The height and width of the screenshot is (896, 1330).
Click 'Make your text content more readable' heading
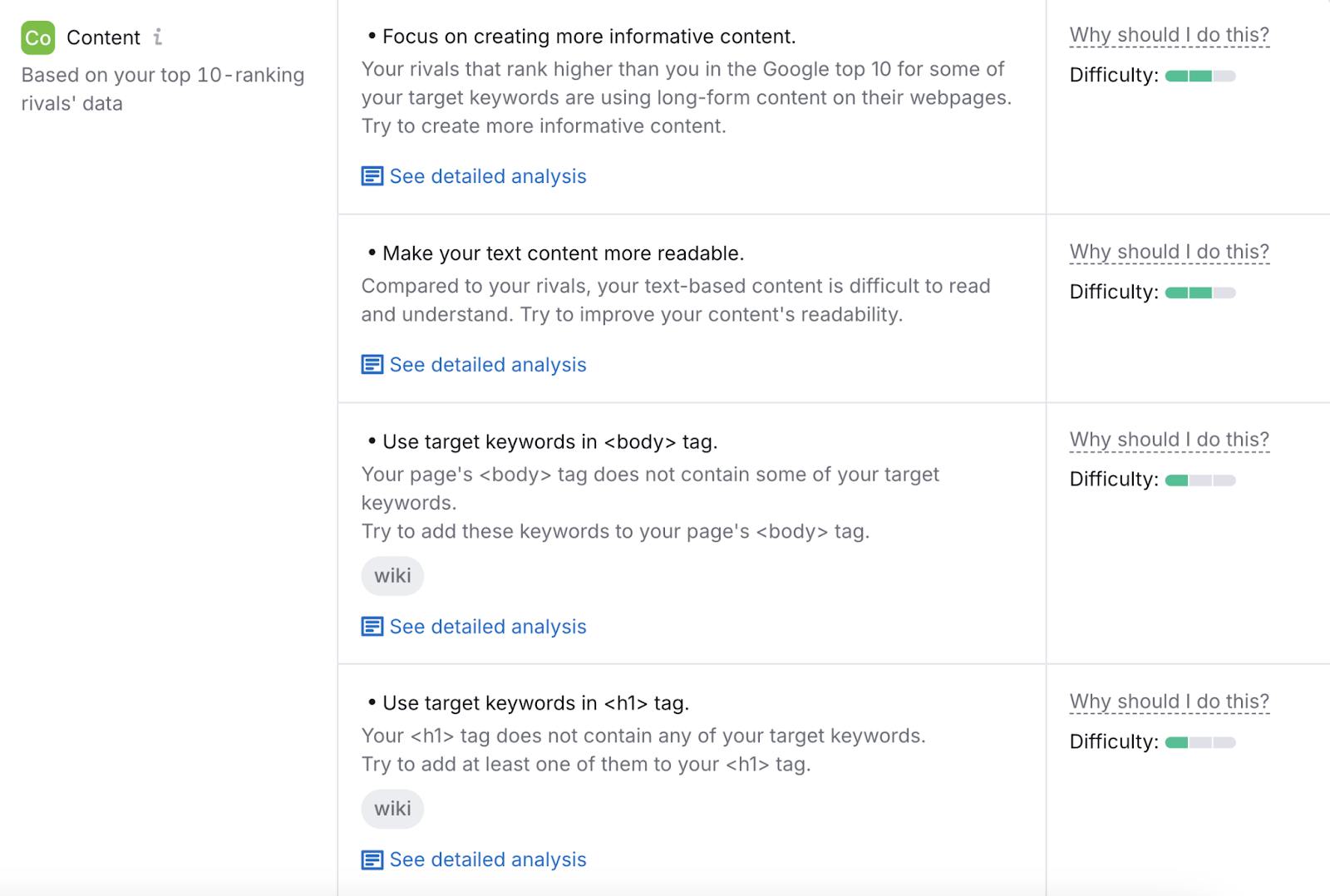coord(563,254)
